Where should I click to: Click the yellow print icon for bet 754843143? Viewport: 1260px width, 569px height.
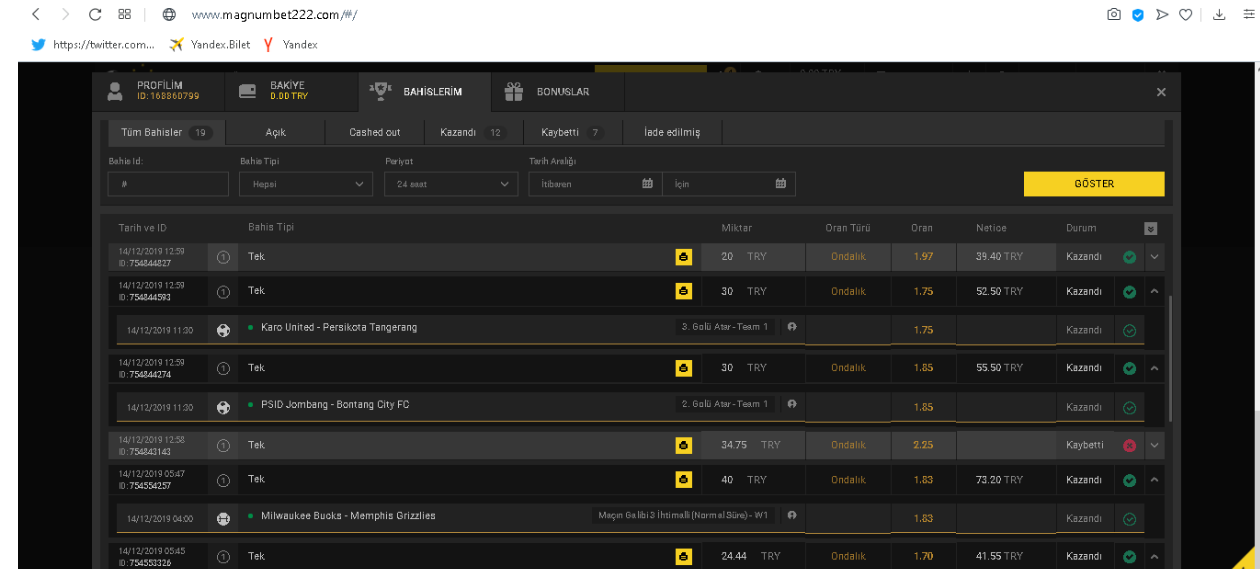(x=683, y=445)
